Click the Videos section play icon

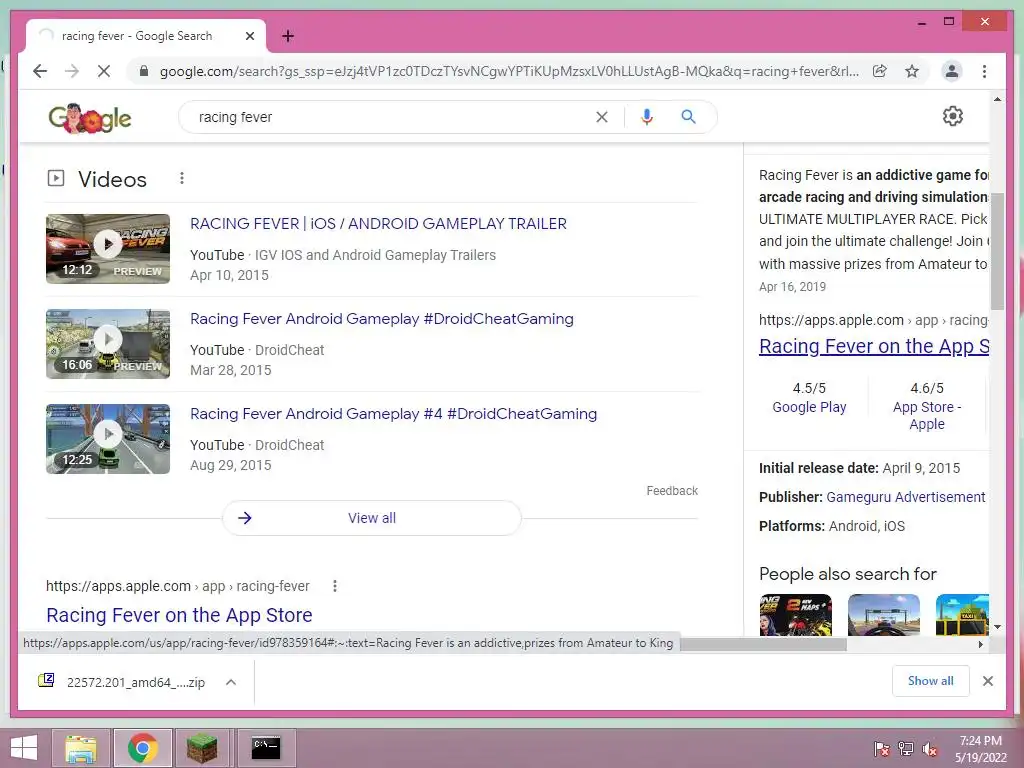56,178
